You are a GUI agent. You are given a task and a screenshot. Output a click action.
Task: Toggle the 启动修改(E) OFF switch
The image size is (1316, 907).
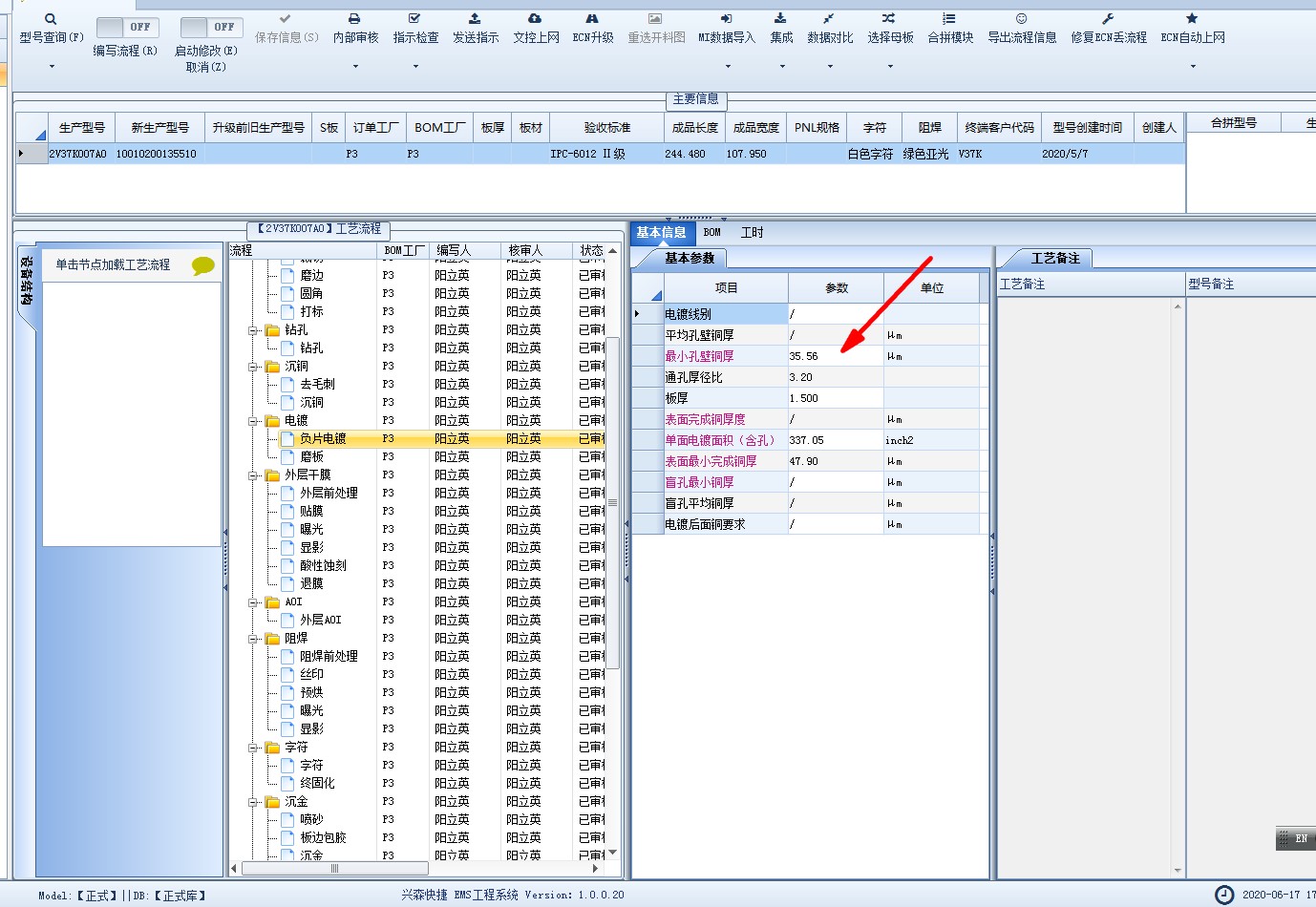click(211, 27)
